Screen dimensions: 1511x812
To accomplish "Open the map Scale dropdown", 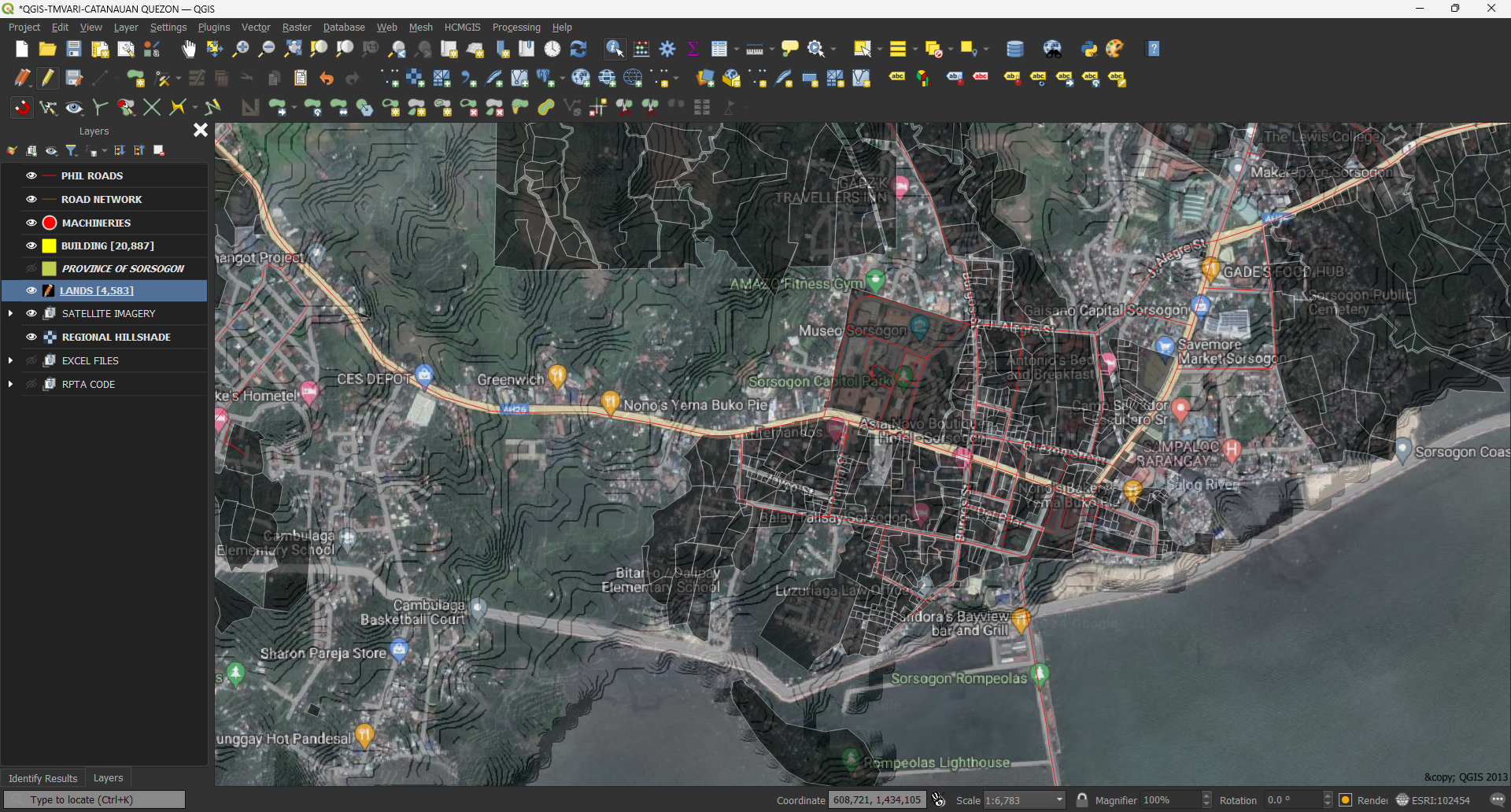I will click(x=1058, y=799).
